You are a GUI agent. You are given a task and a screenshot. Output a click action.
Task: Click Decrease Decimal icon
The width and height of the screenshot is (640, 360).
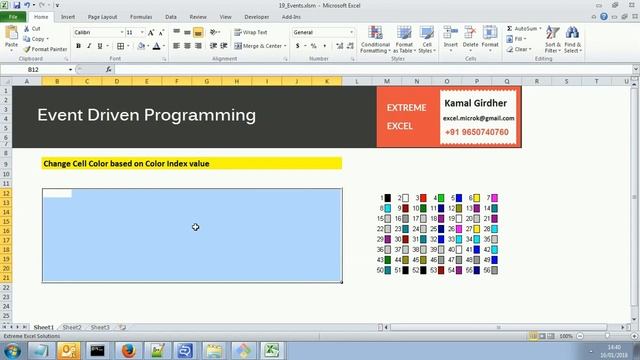click(350, 46)
